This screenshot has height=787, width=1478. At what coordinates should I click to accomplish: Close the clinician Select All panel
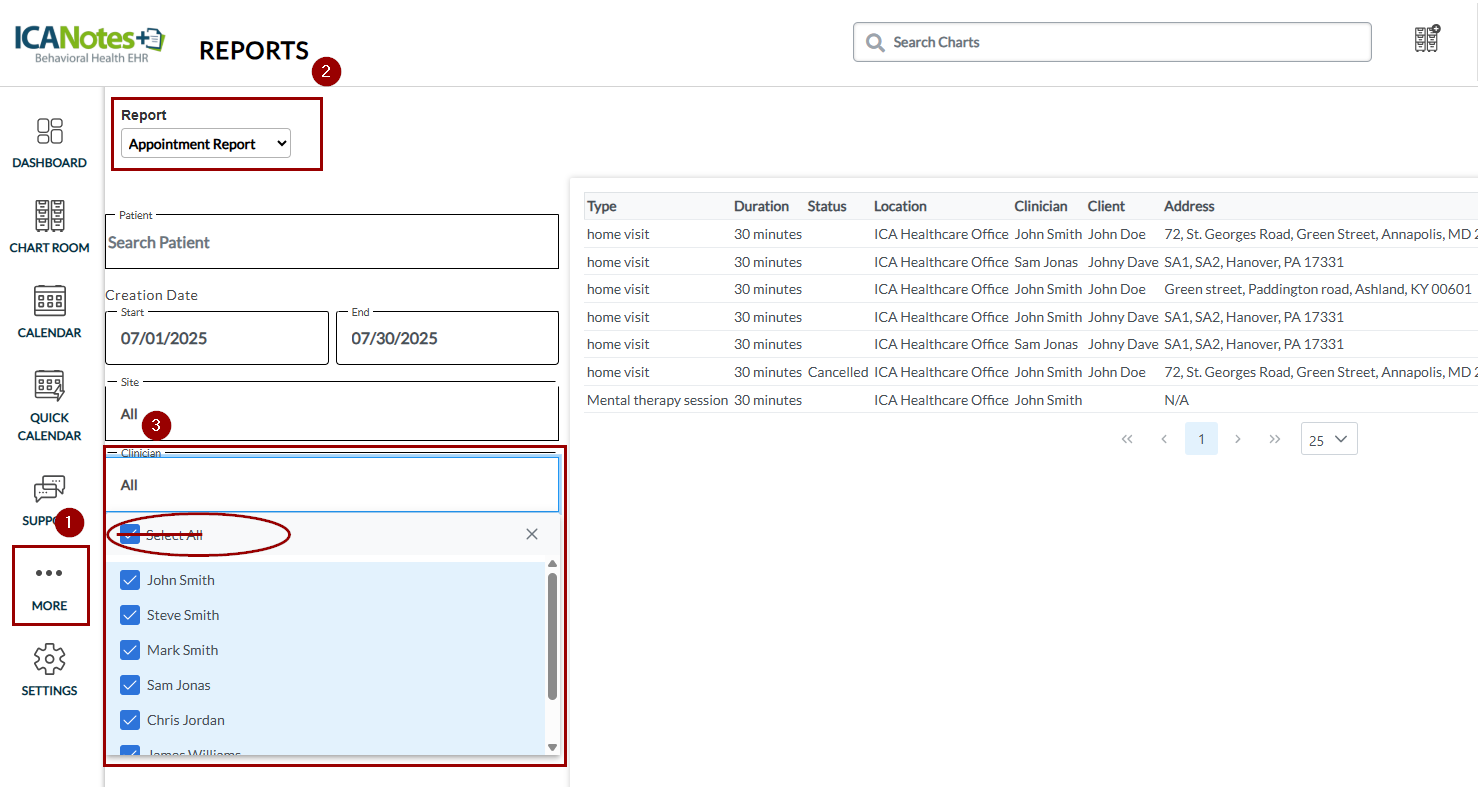(x=532, y=534)
